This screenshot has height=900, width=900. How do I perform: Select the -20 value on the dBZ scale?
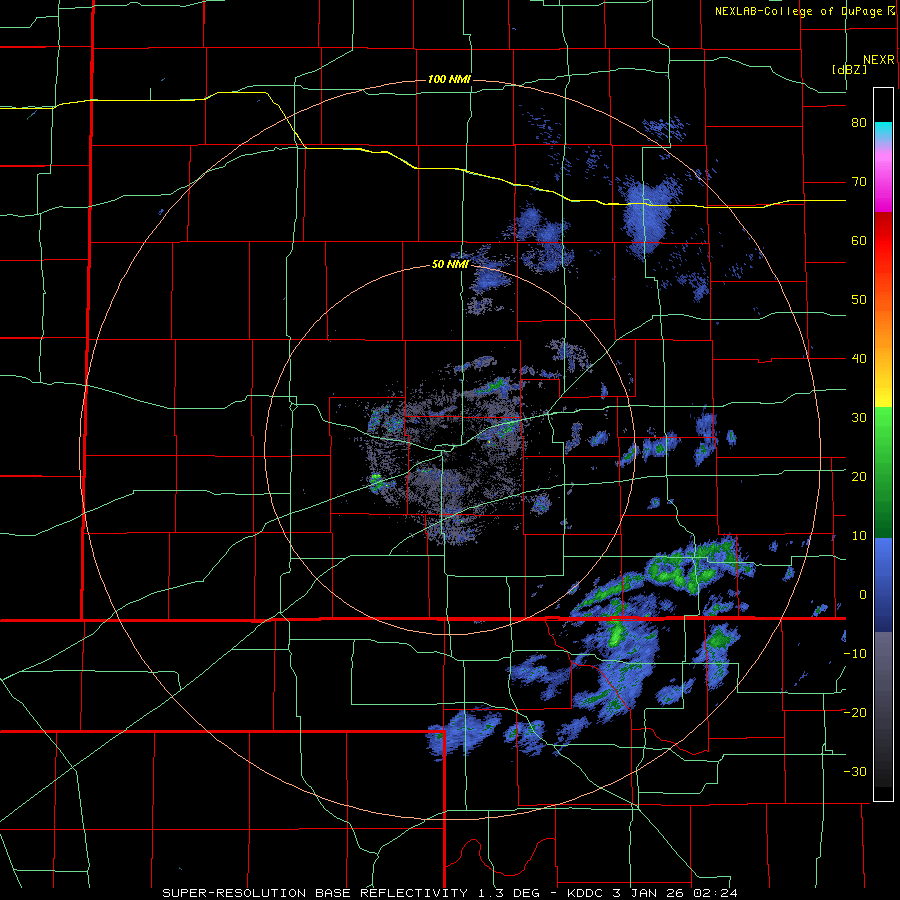(855, 713)
